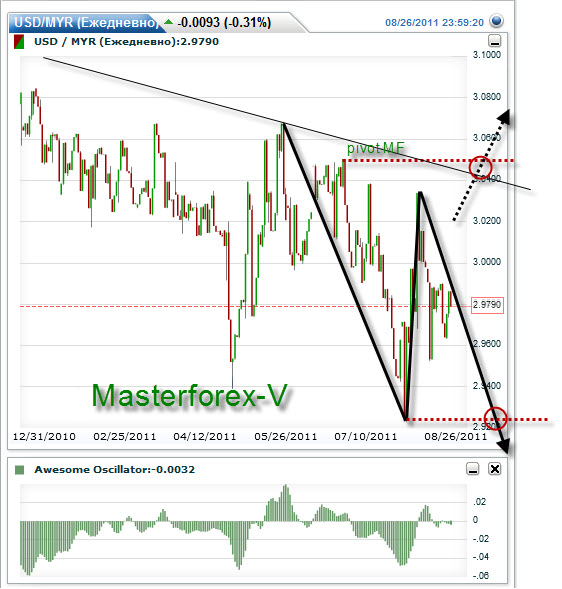This screenshot has width=562, height=589.
Task: Click the 07/10/2011 date axis label
Action: point(366,436)
